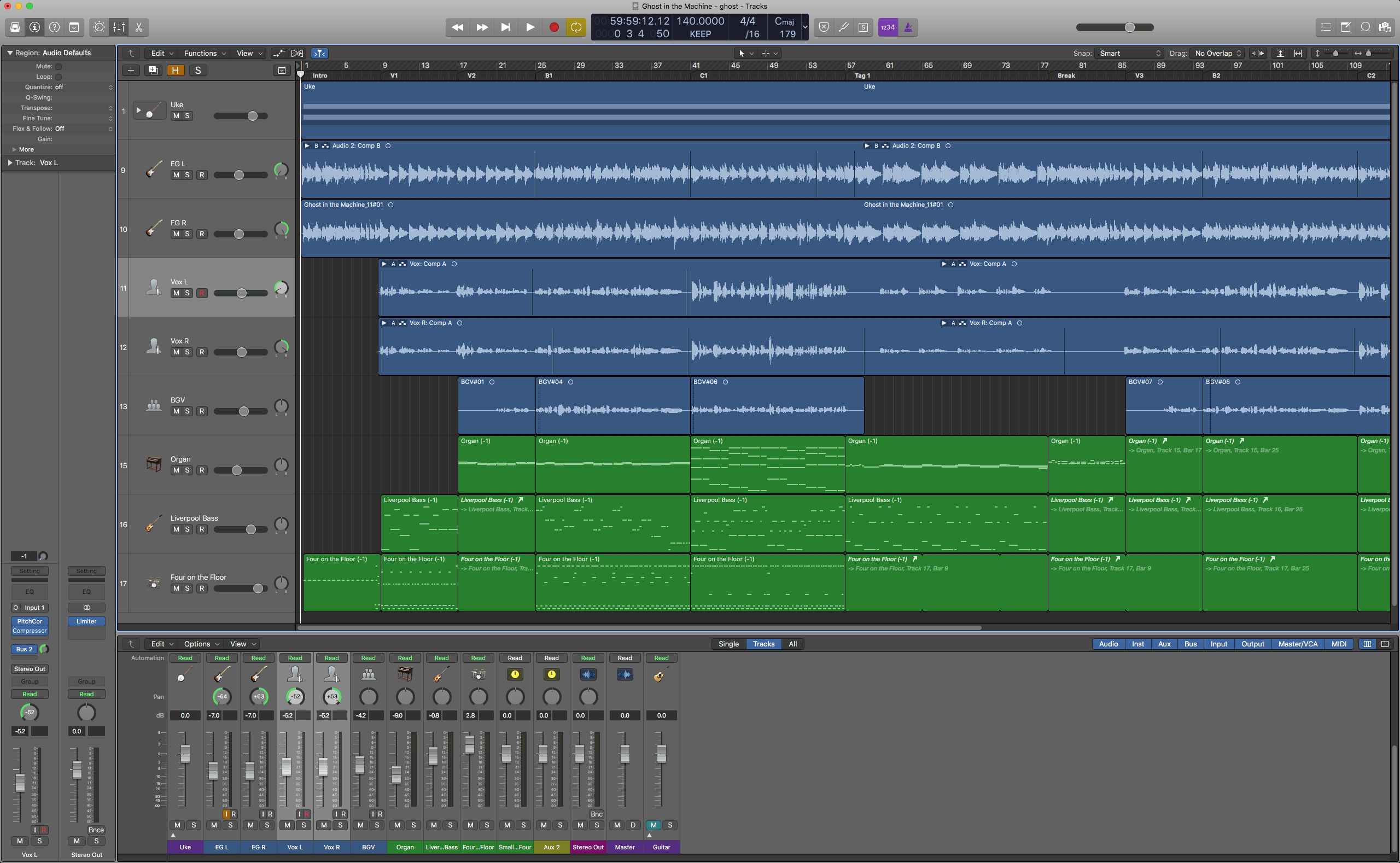The width and height of the screenshot is (1400, 863).
Task: Expand the Uke track stack triangle
Action: [x=138, y=110]
